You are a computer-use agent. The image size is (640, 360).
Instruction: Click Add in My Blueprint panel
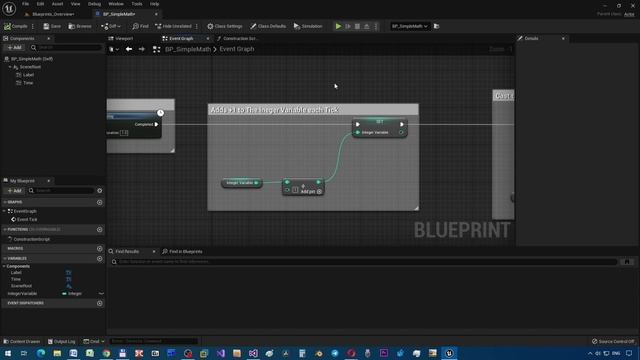(14, 191)
